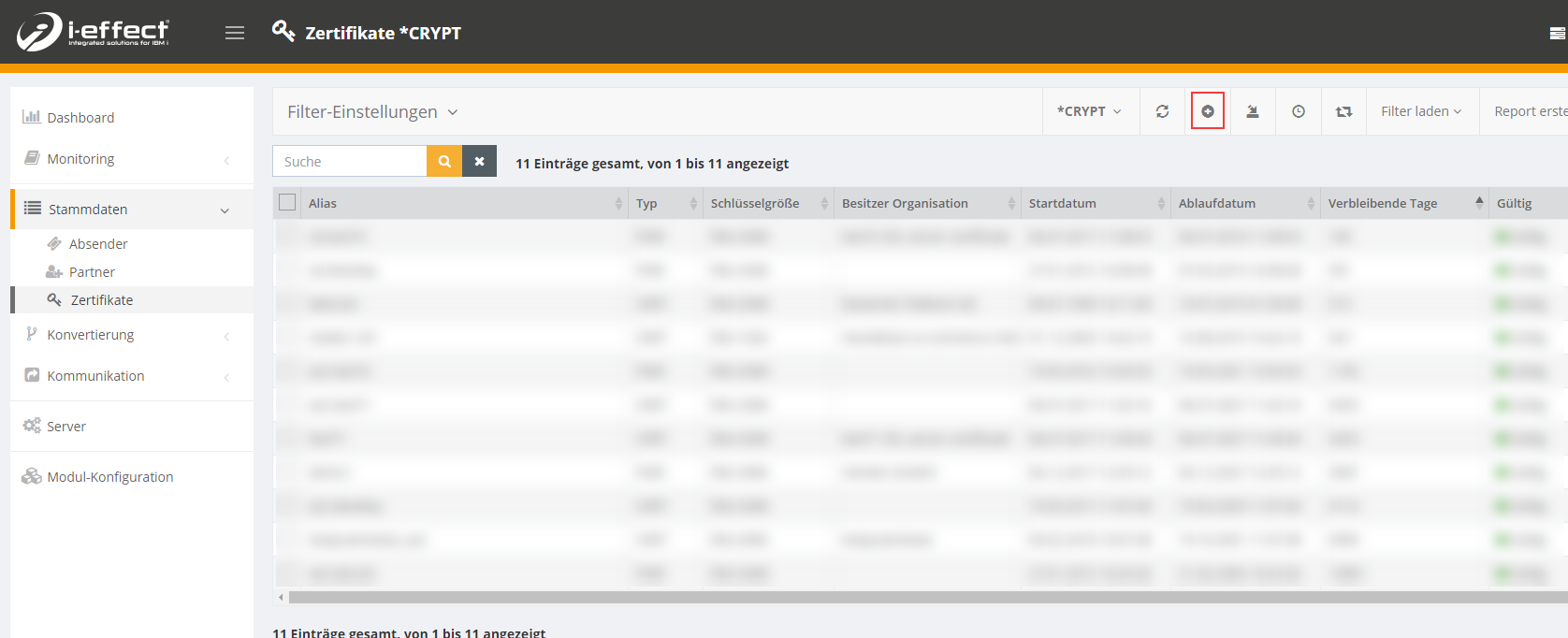Clear the search with X button
The image size is (1568, 638).
479,161
